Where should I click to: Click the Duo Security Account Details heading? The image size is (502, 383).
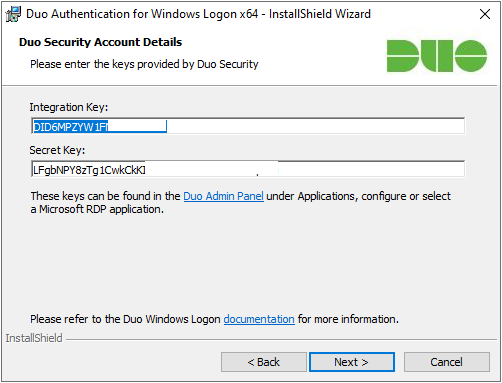[x=100, y=42]
